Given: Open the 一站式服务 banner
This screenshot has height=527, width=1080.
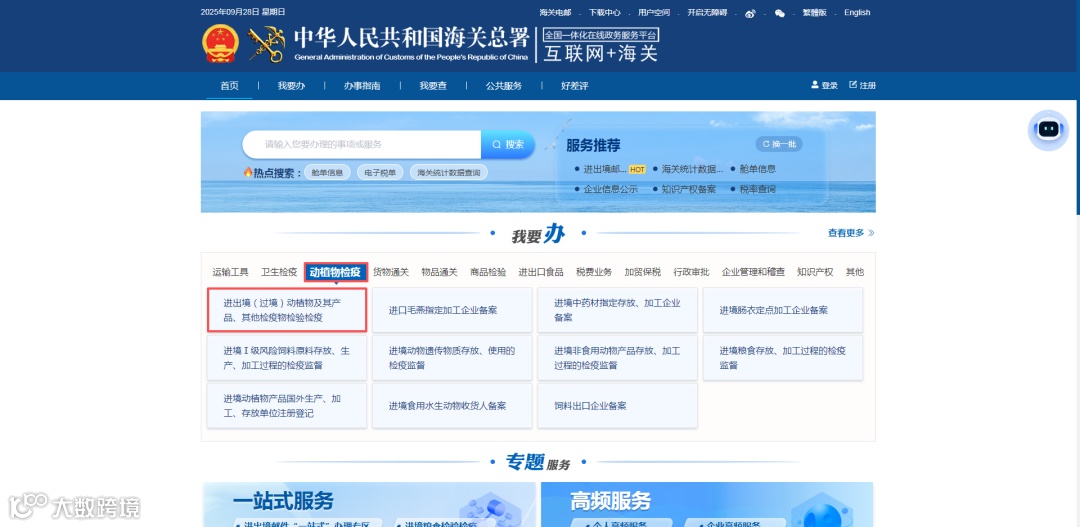Looking at the screenshot, I should (369, 504).
